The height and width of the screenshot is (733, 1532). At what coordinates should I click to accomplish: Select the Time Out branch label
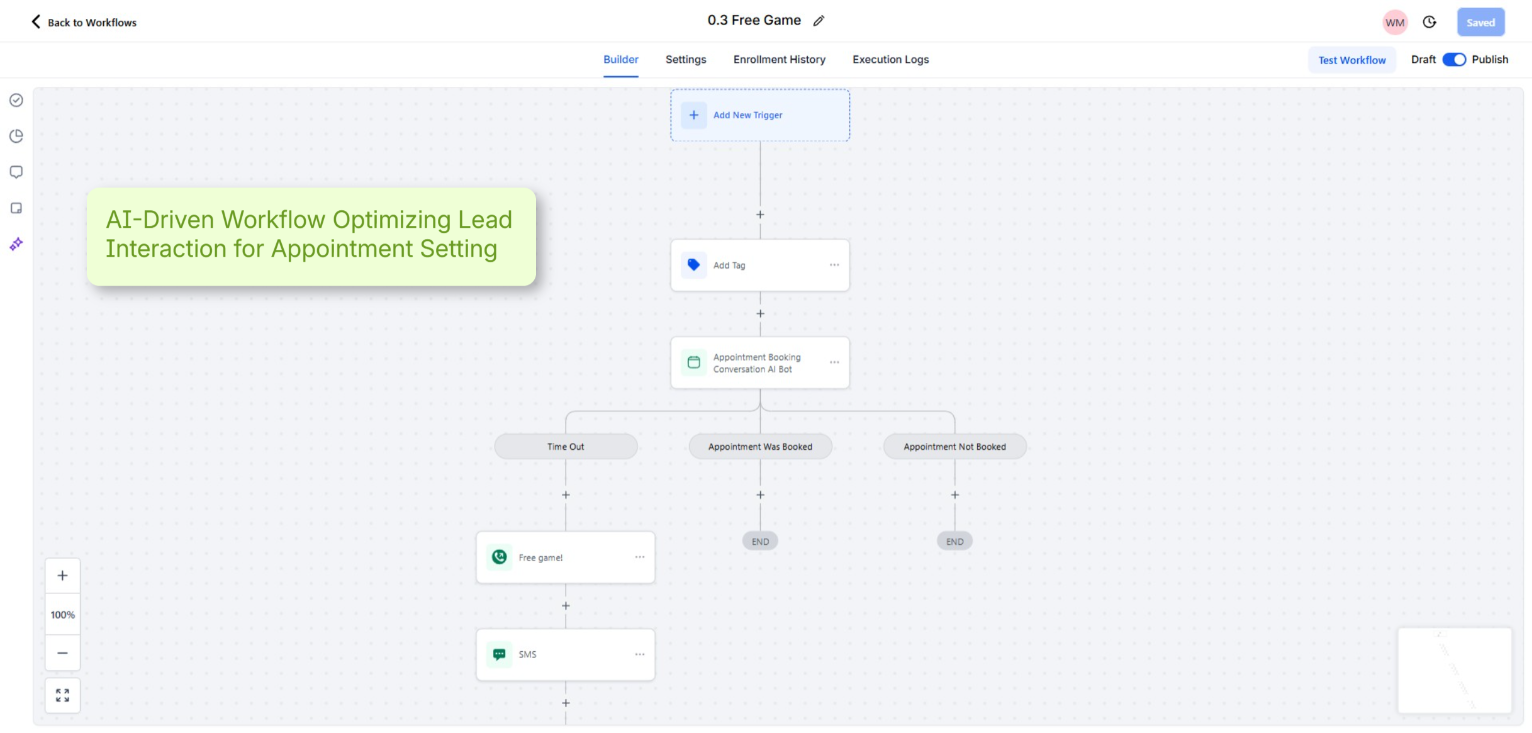[x=565, y=447]
